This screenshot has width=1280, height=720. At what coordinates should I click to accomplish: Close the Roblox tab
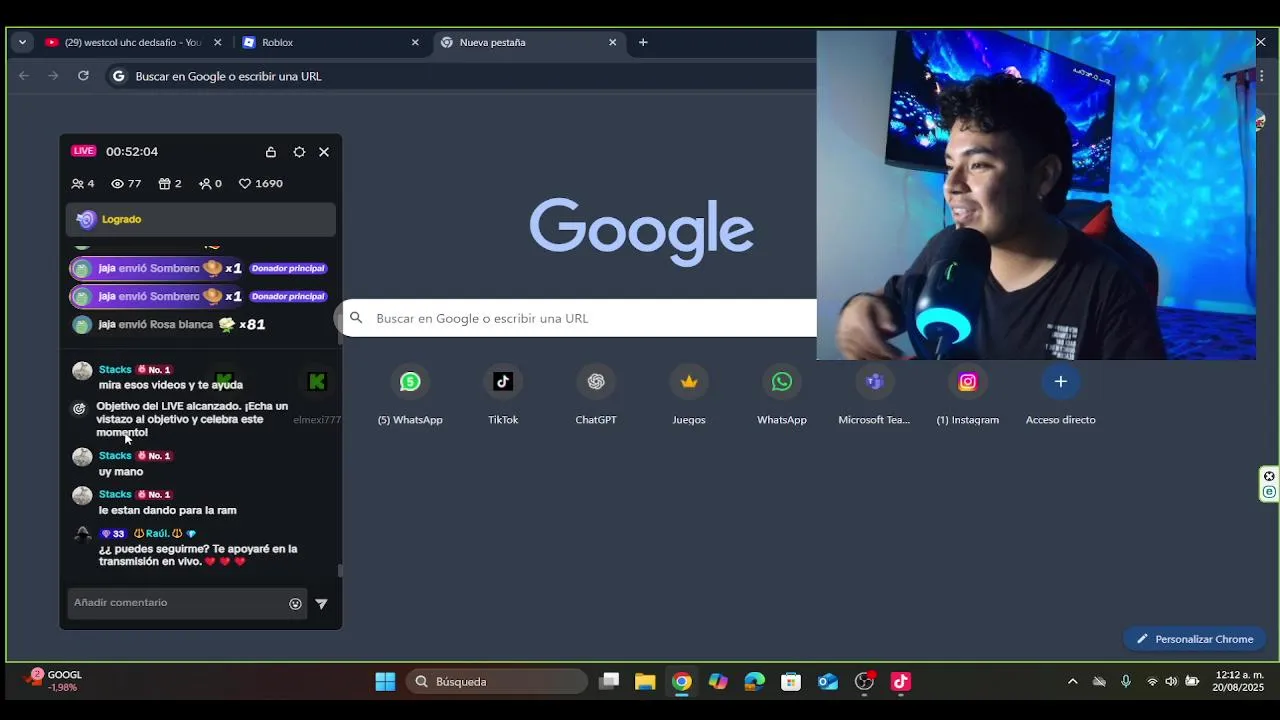415,43
